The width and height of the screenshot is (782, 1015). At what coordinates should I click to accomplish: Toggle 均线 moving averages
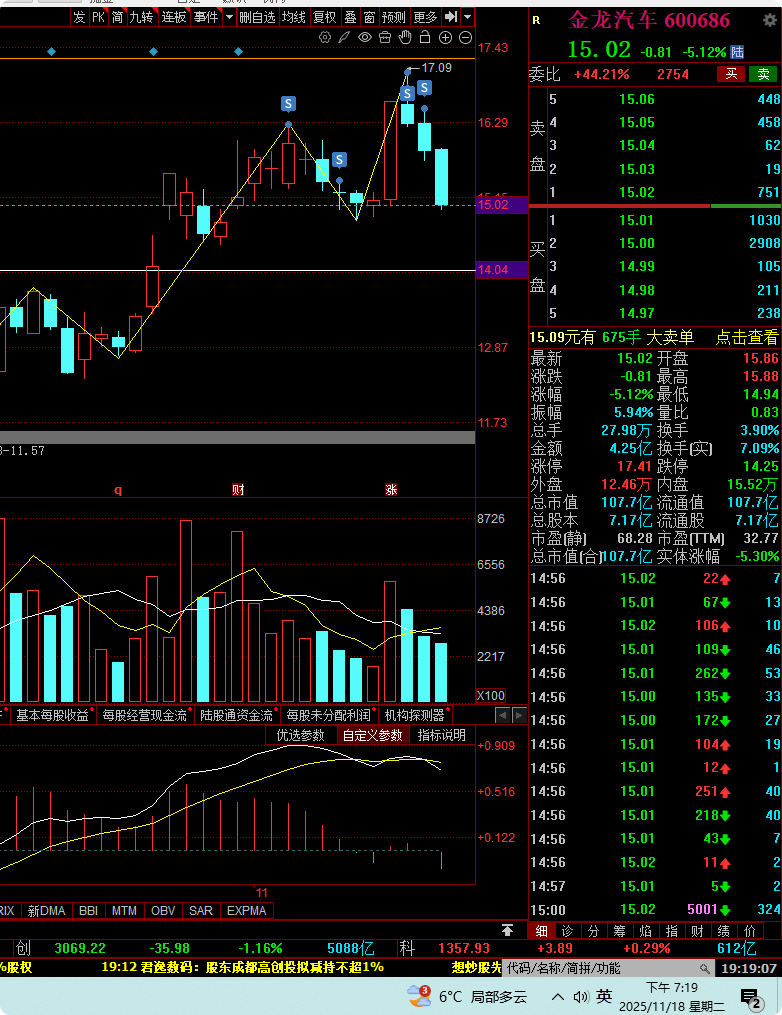[x=293, y=17]
